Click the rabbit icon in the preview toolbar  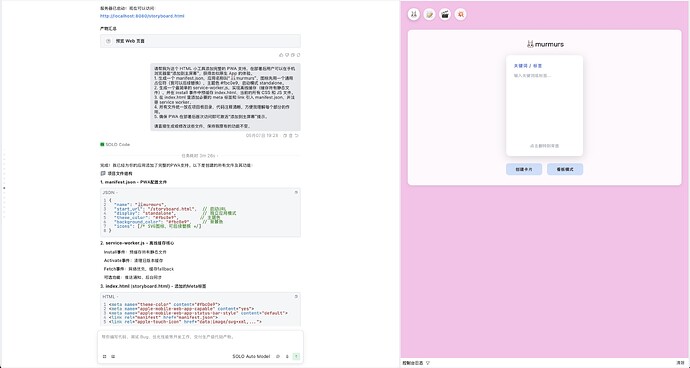(414, 15)
